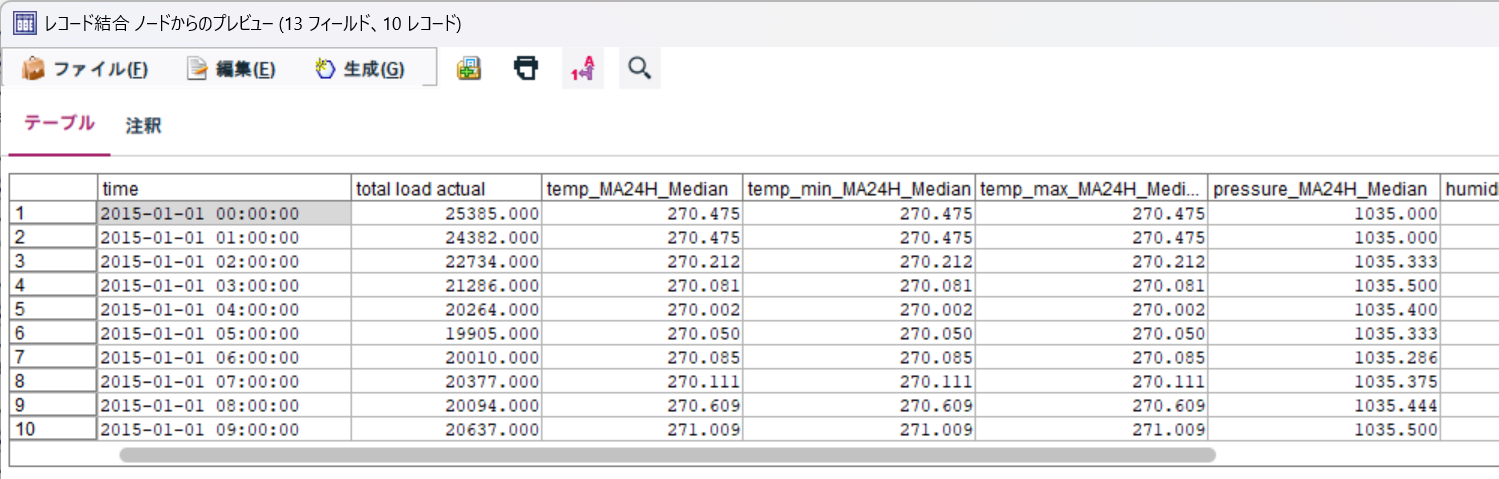Click the find/replace icon with letter A

583,68
